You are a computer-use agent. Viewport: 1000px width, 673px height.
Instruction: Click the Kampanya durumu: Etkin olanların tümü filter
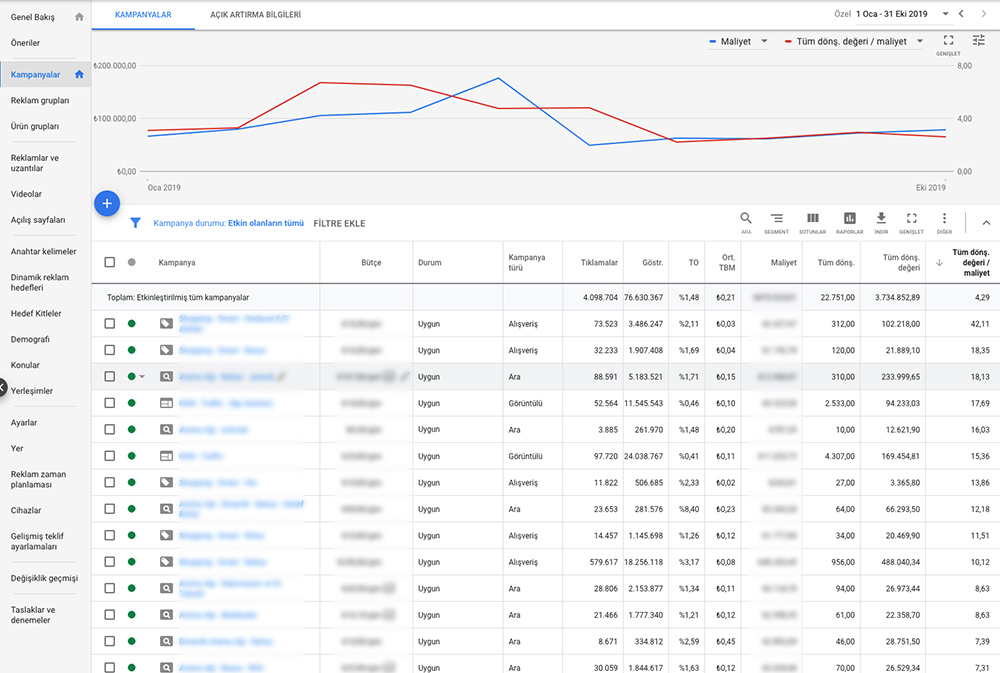tap(228, 223)
